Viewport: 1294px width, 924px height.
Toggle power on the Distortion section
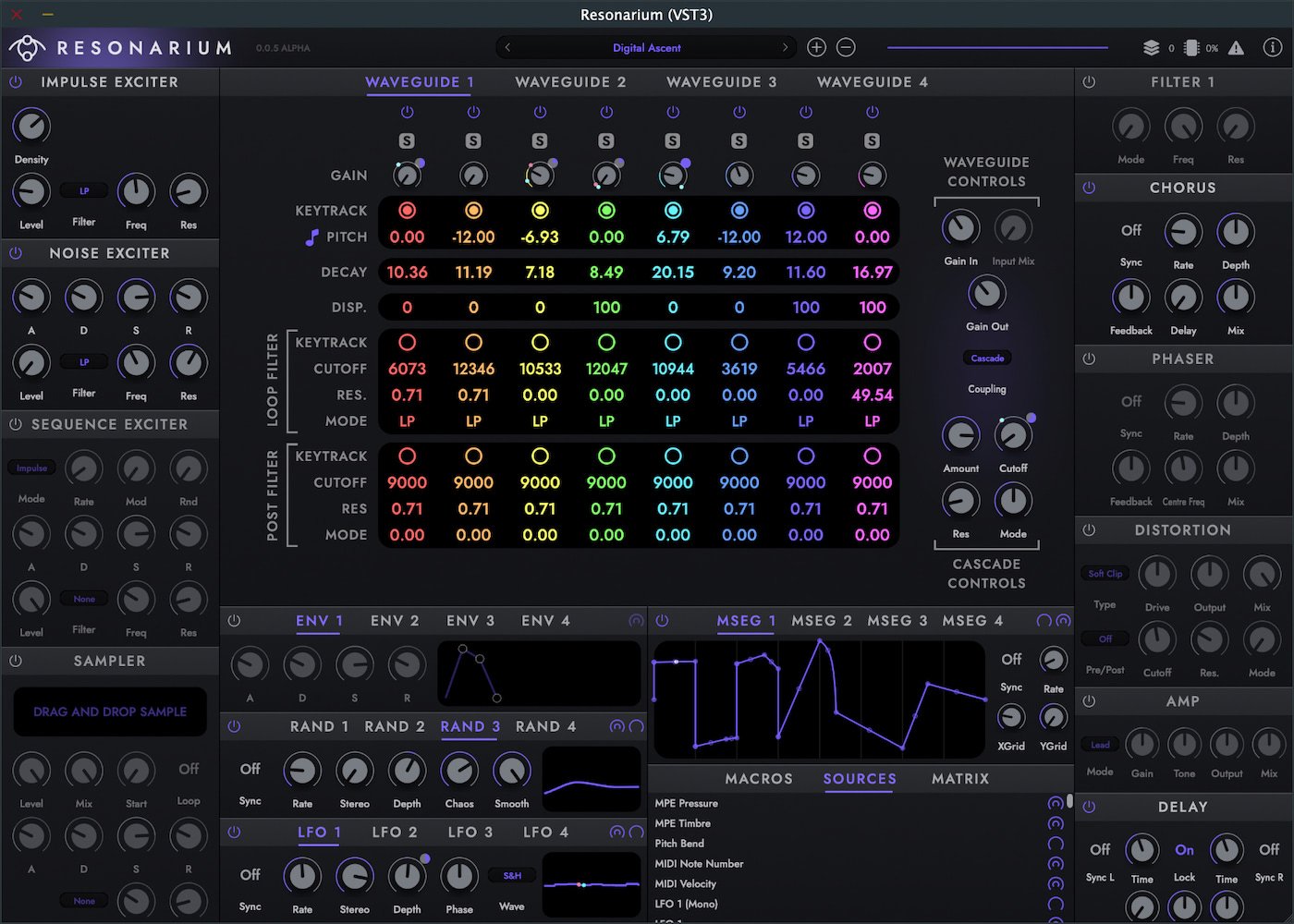point(1089,530)
